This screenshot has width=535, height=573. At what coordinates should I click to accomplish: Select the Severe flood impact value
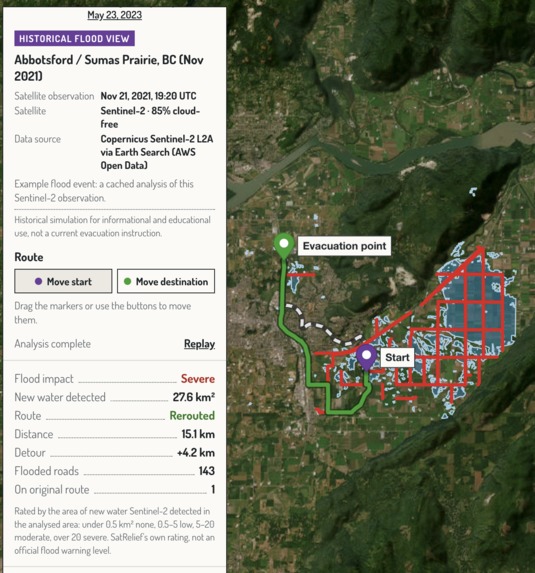[x=198, y=379]
